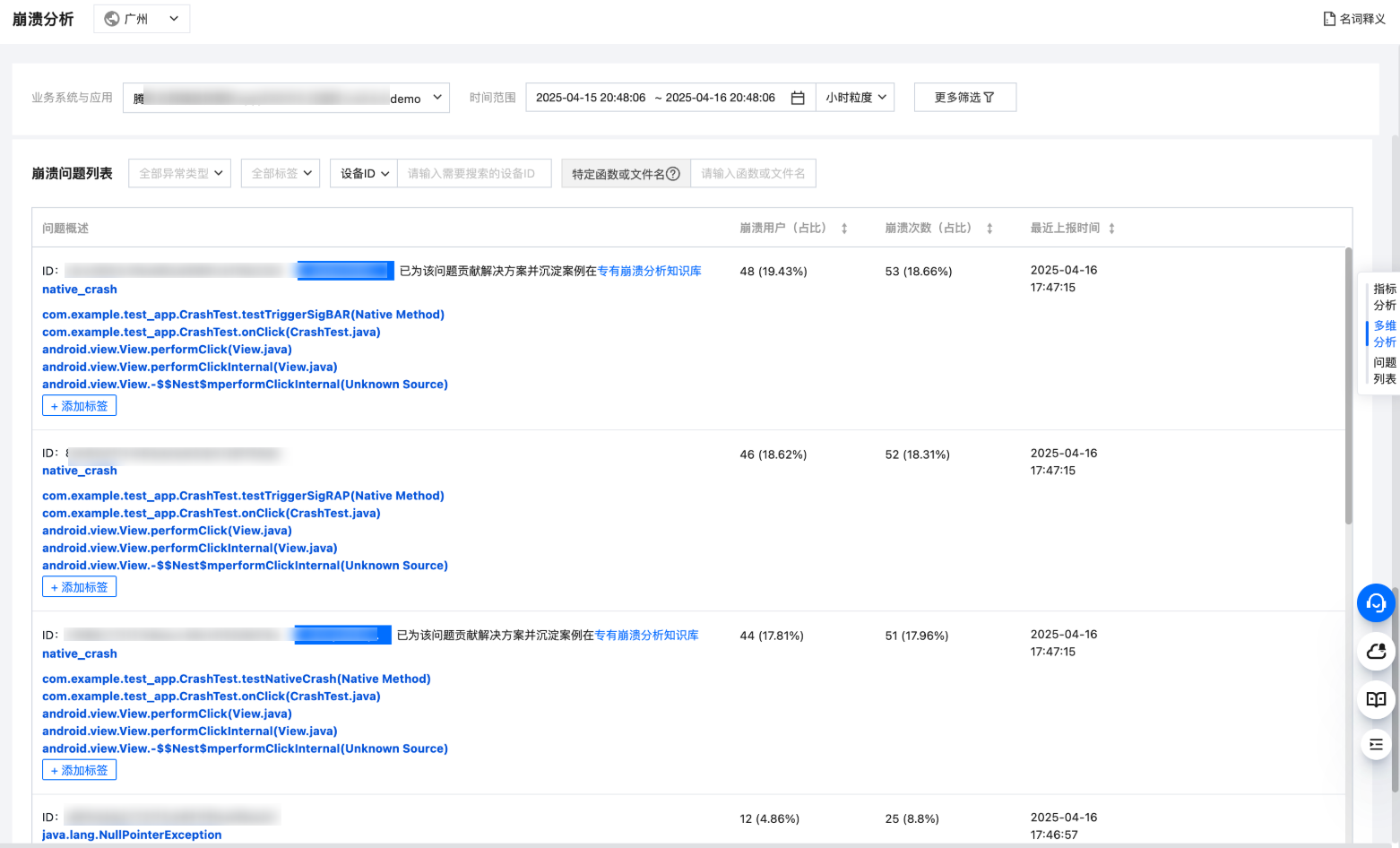This screenshot has width=1400, height=848.
Task: Expand the 广州 region dropdown
Action: click(x=142, y=19)
